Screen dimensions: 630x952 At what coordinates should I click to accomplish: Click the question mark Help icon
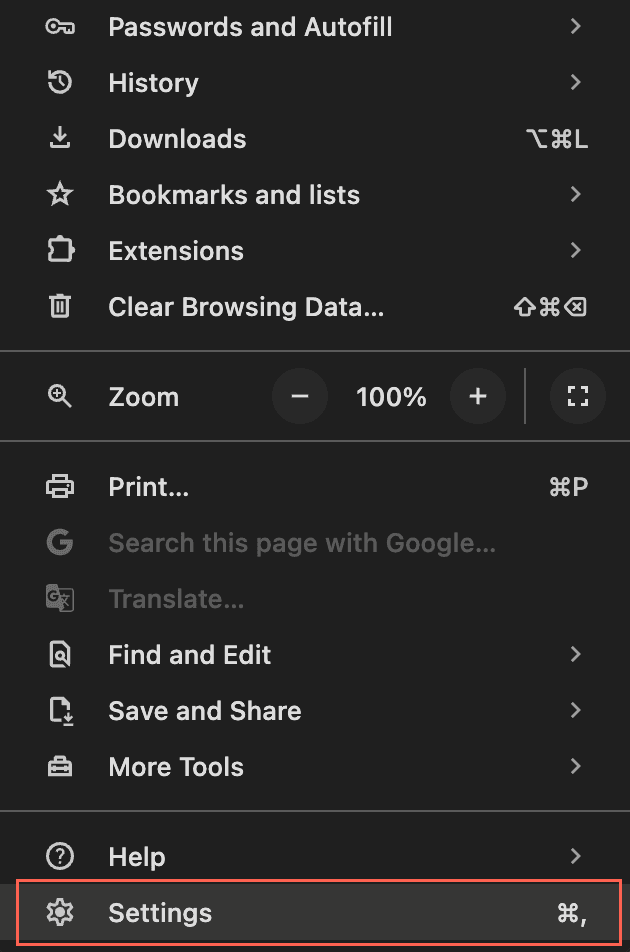(60, 856)
